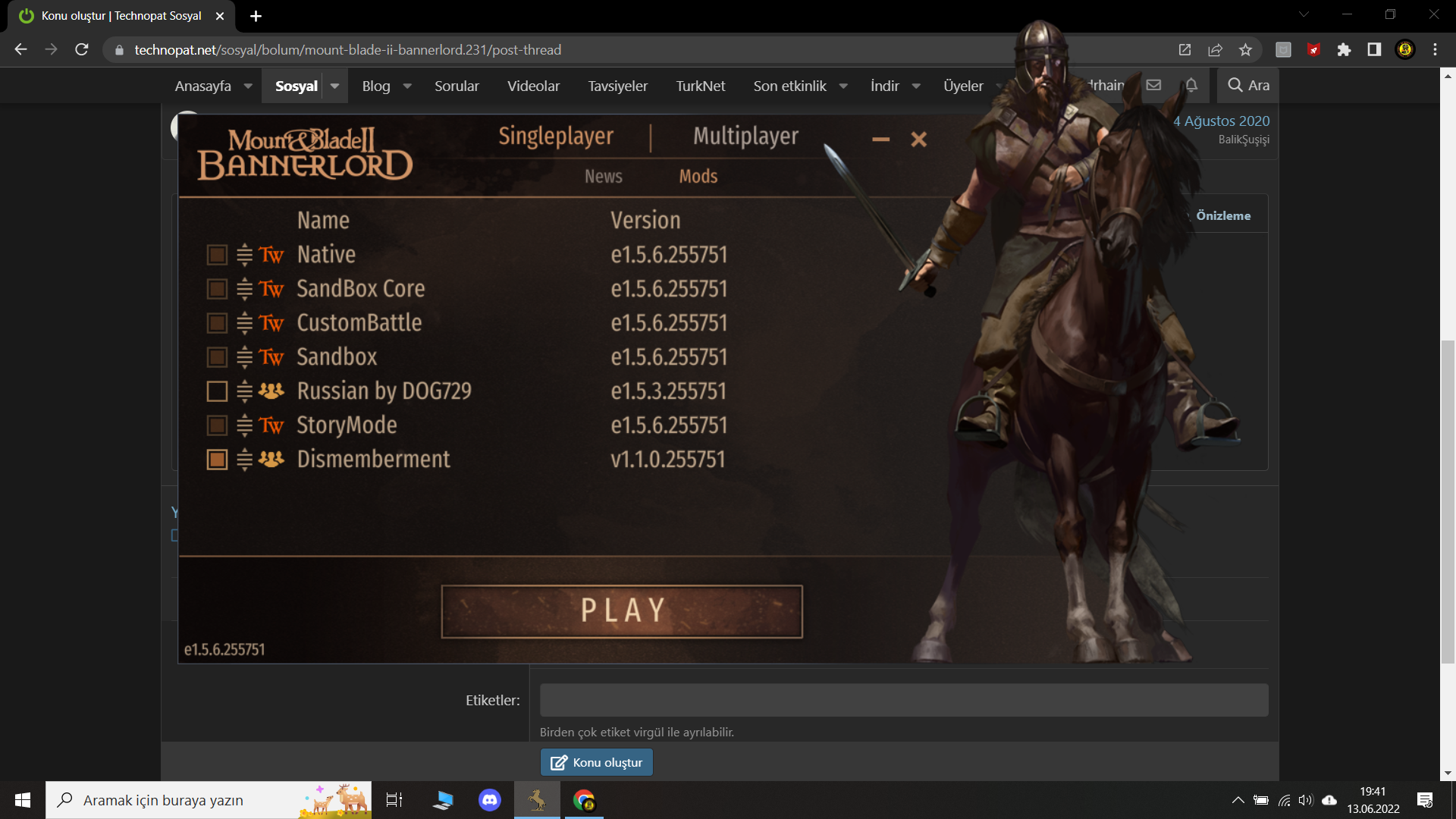Open the forum inbox envelope icon
This screenshot has width=1456, height=819.
point(1153,85)
